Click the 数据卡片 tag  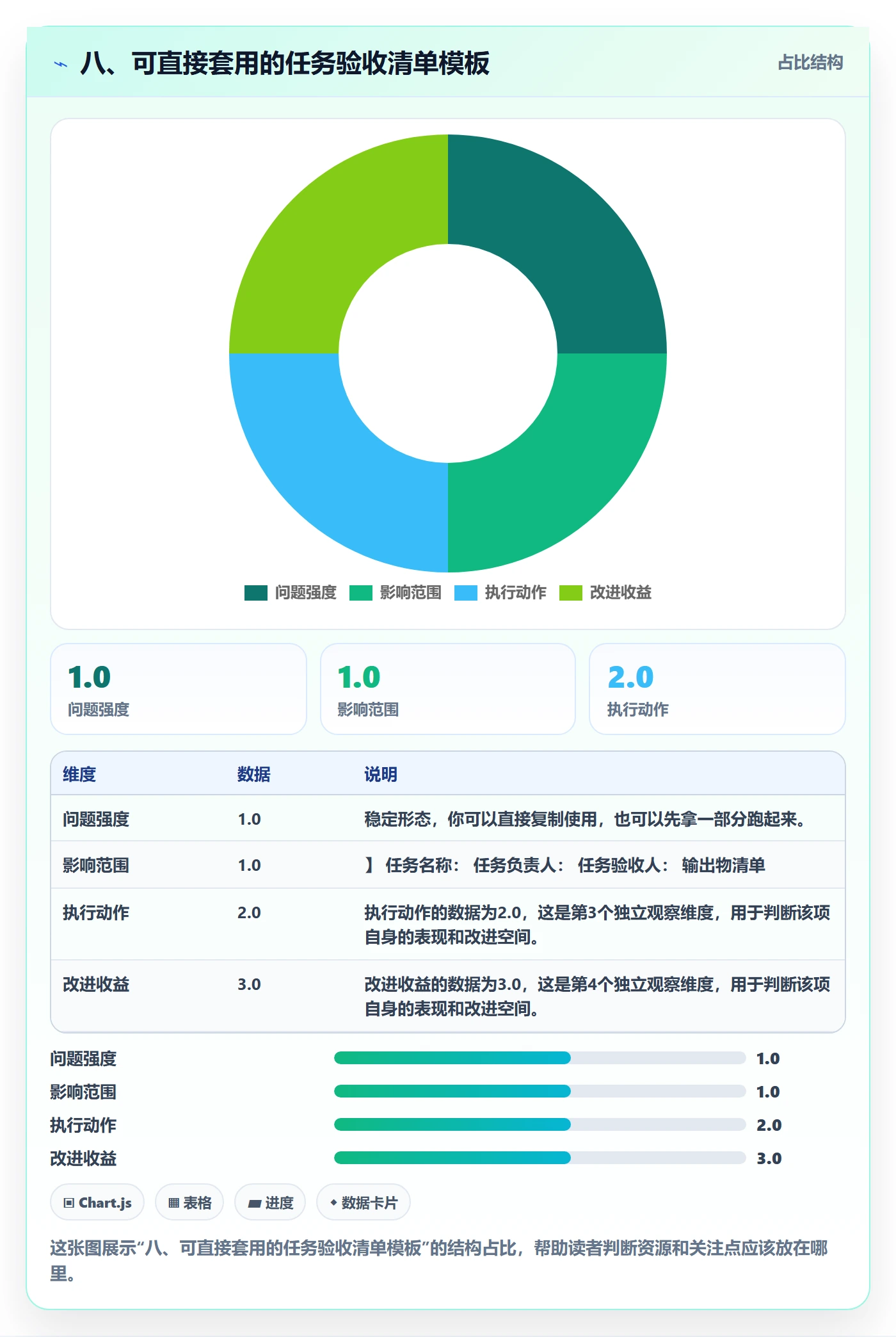364,1203
